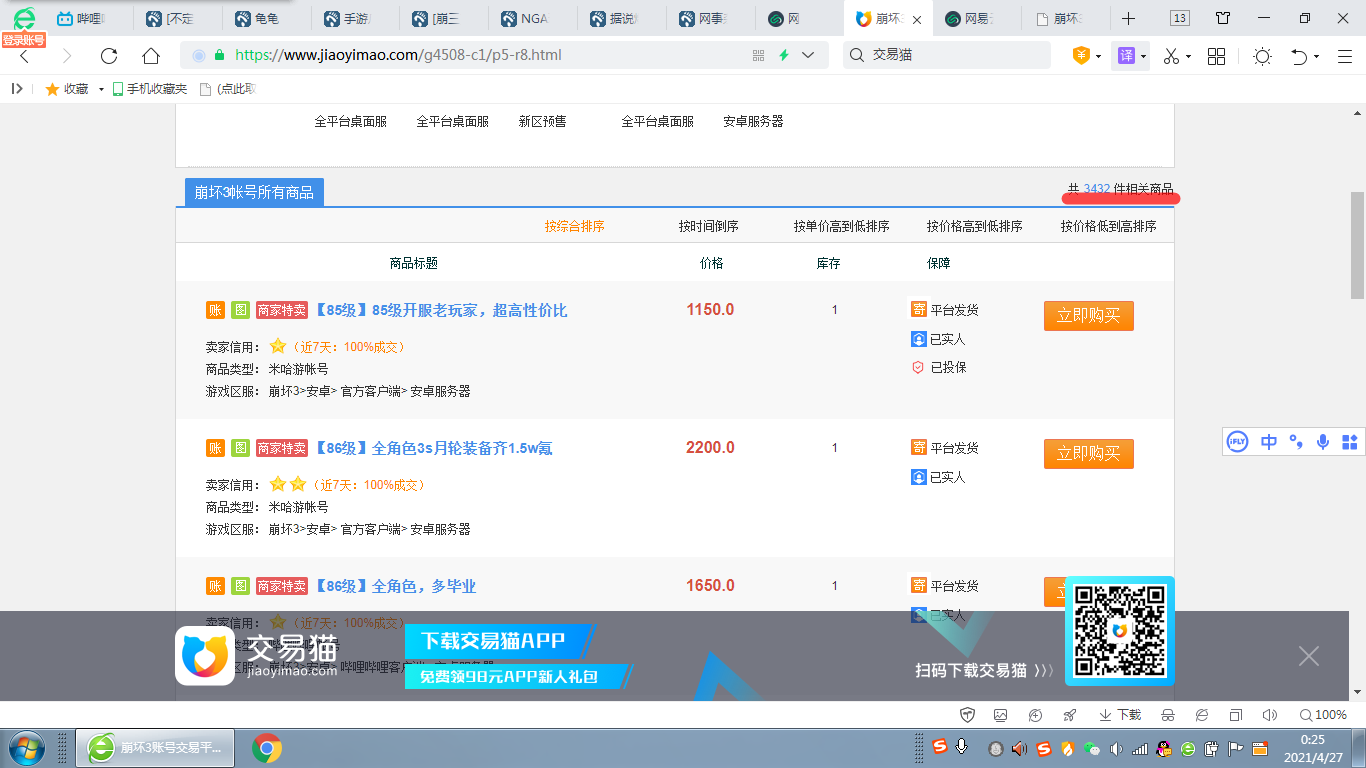Open the QR code icon in address bar

pyautogui.click(x=758, y=55)
